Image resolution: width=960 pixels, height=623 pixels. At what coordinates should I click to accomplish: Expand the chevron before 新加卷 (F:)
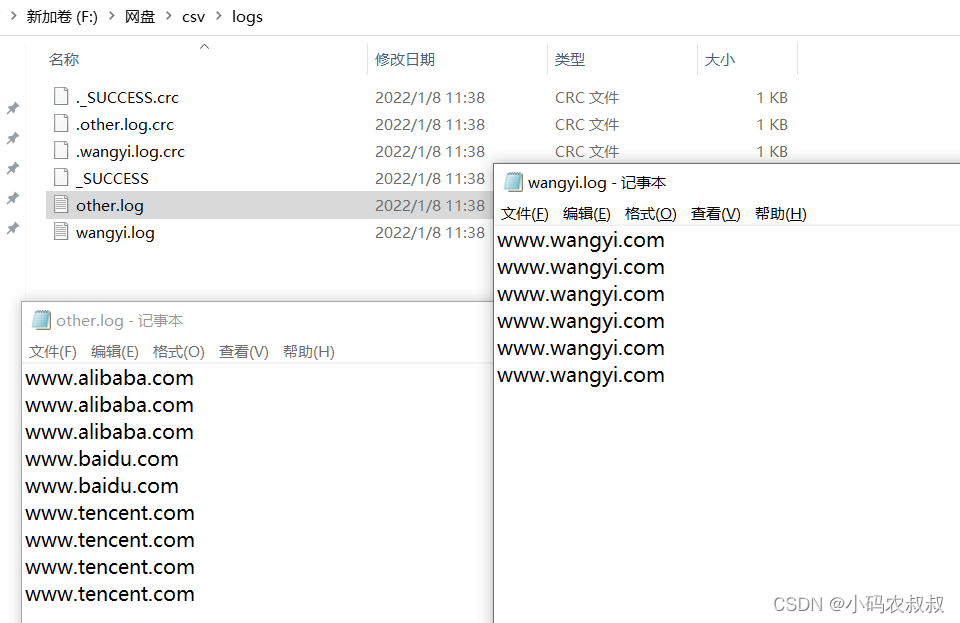click(13, 16)
